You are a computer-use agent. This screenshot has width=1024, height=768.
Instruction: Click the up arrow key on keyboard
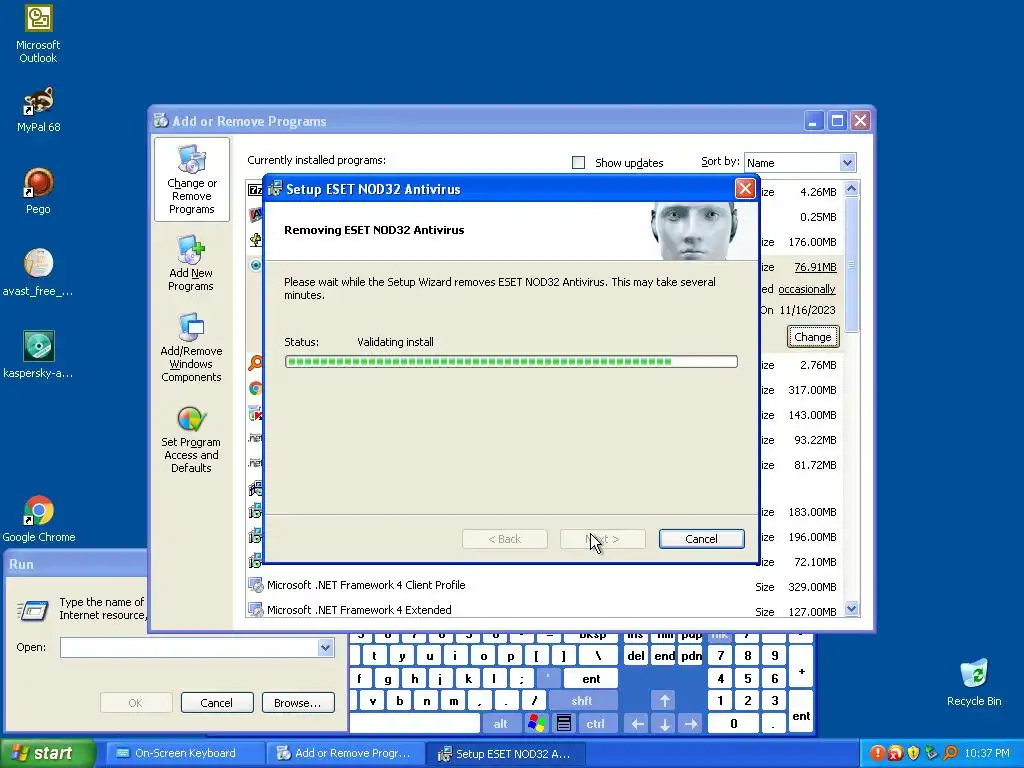[664, 701]
